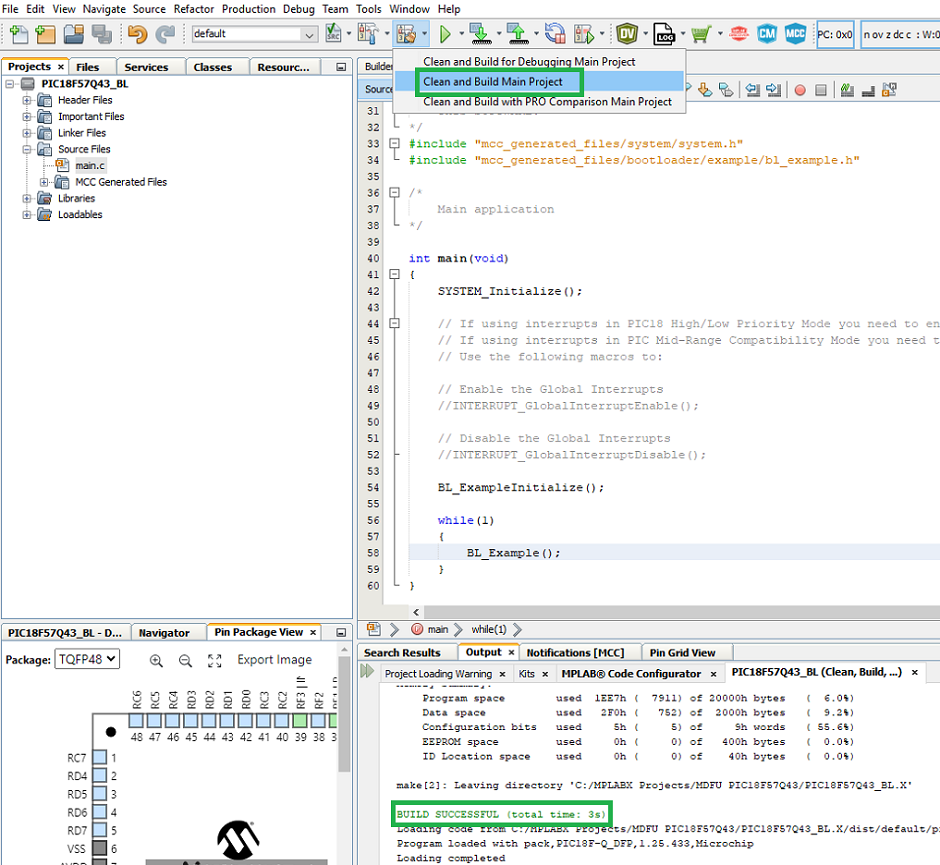Image resolution: width=940 pixels, height=865 pixels.
Task: Collapse the main function fold at line 41
Action: point(394,275)
